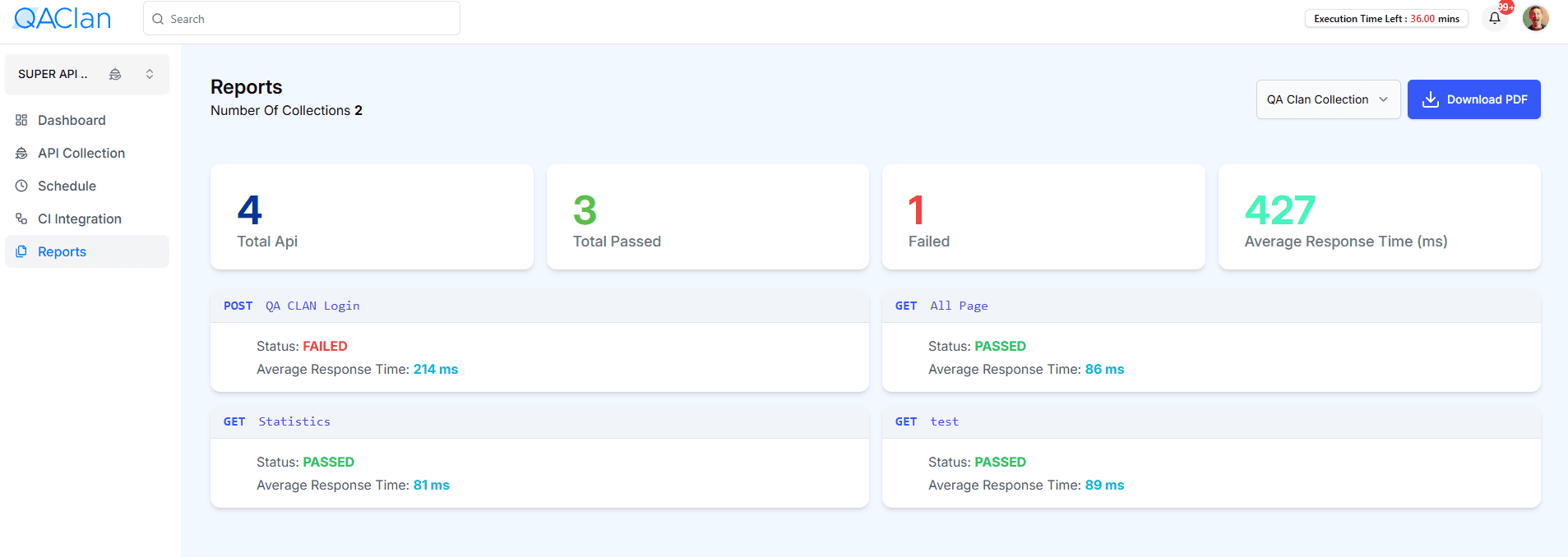Click the Download PDF button
Viewport: 1568px width, 557px height.
1473,99
